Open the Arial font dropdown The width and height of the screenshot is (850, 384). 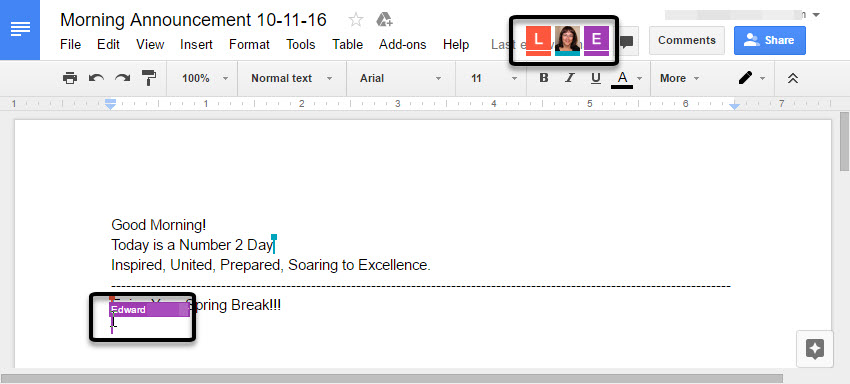pyautogui.click(x=401, y=79)
